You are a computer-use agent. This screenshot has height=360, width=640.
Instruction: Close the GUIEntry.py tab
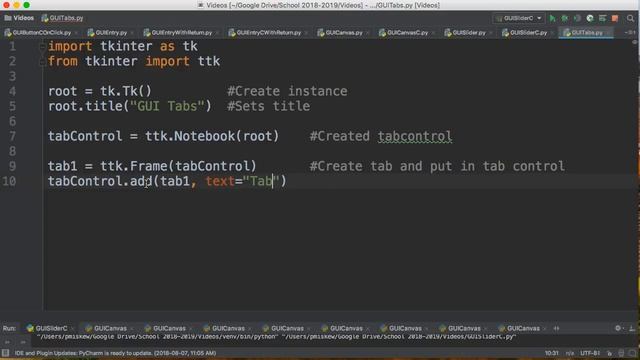tap(132, 33)
